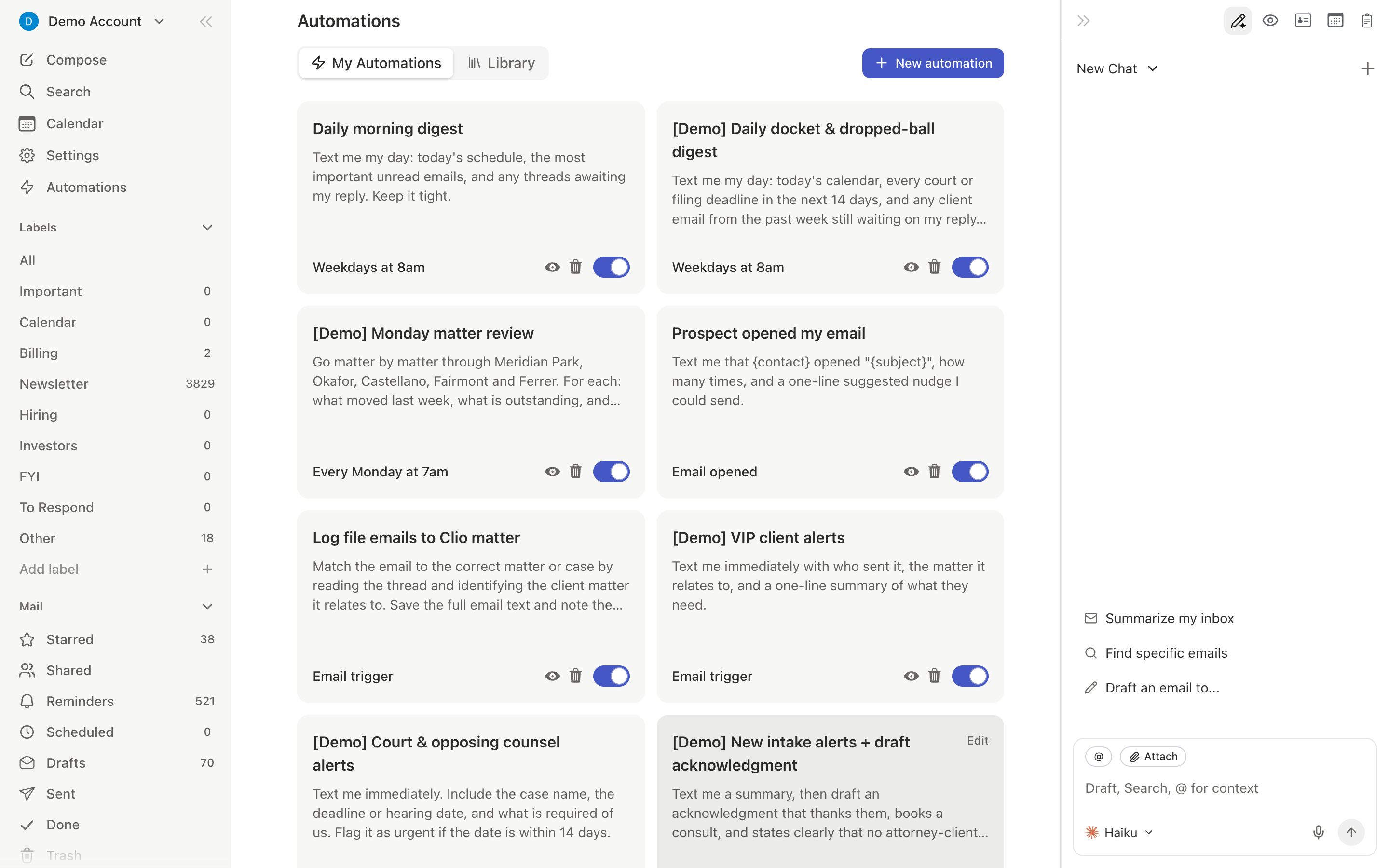This screenshot has height=868, width=1389.
Task: Toggle the VIP client alerts switch
Action: [970, 676]
